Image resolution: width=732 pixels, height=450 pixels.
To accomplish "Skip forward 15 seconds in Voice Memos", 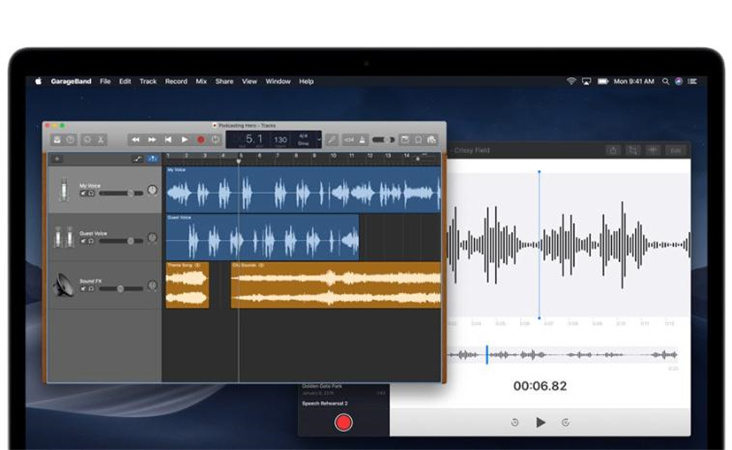I will pos(565,422).
